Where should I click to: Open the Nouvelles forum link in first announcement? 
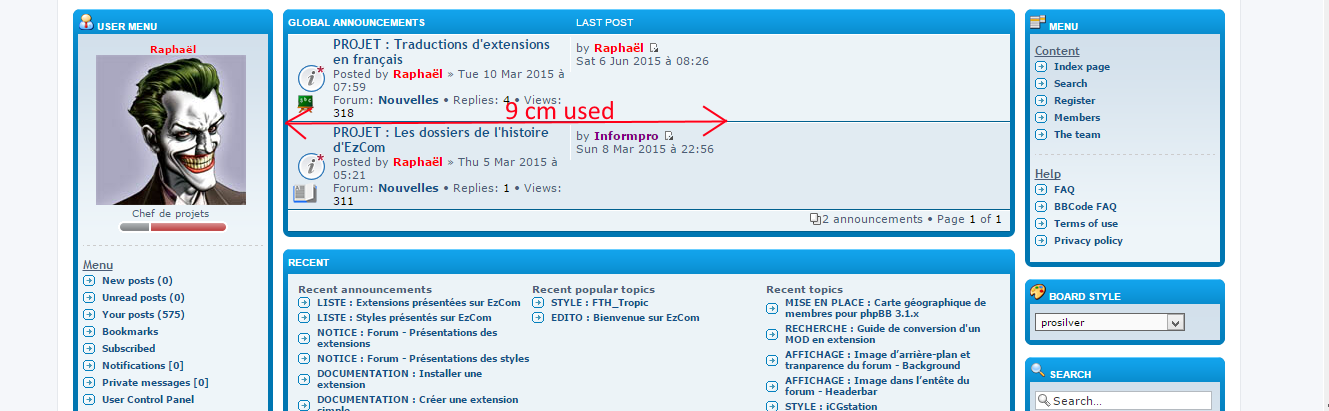(408, 100)
